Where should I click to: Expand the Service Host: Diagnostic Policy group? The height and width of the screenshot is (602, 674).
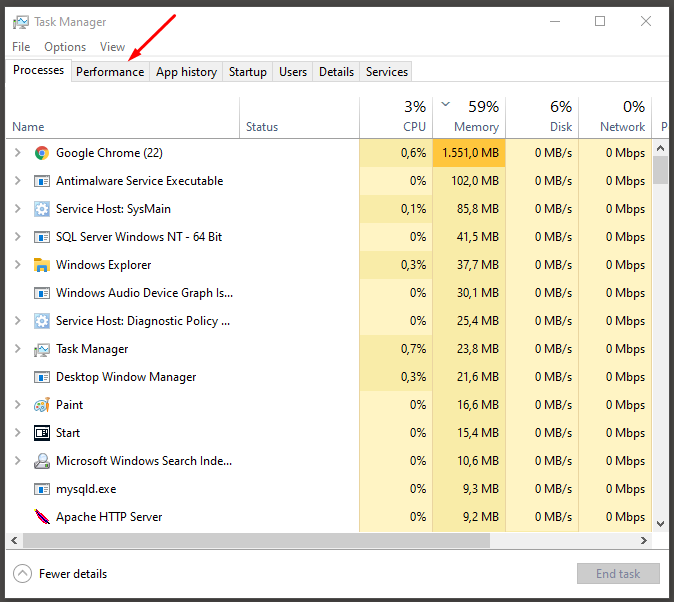point(18,320)
